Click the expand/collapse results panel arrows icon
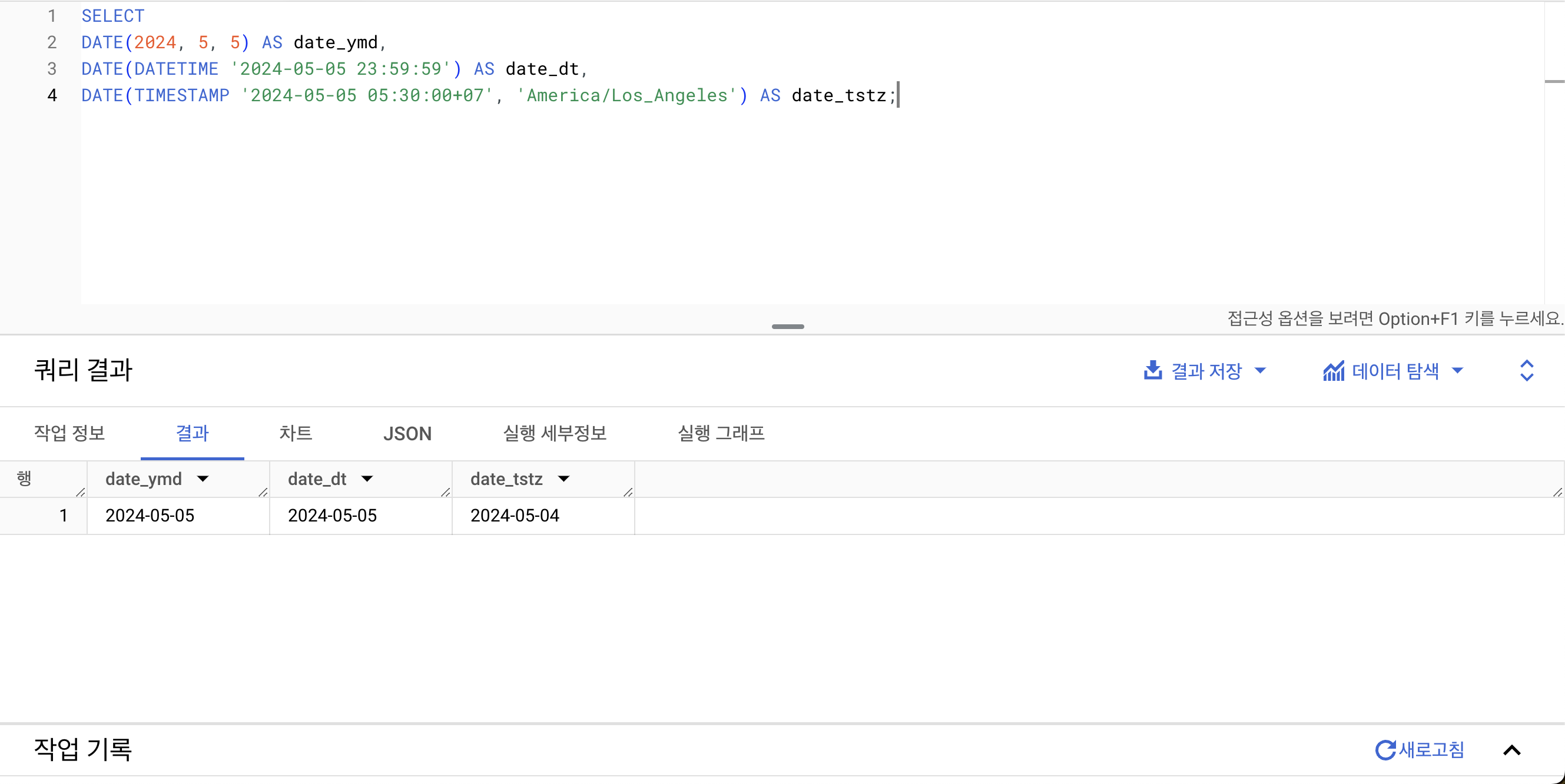This screenshot has width=1565, height=784. (x=1526, y=370)
